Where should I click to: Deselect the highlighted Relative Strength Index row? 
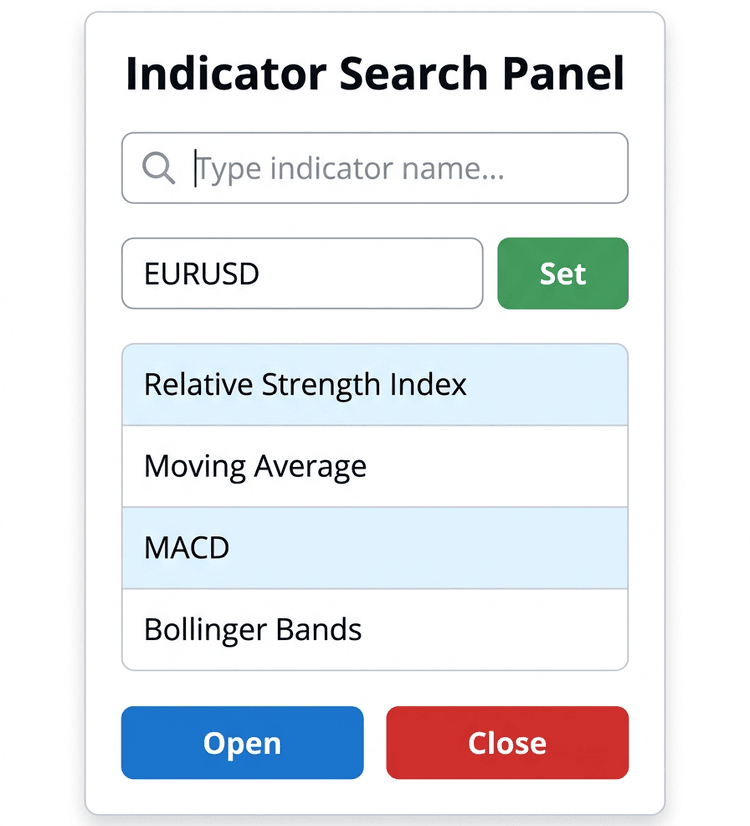click(374, 385)
